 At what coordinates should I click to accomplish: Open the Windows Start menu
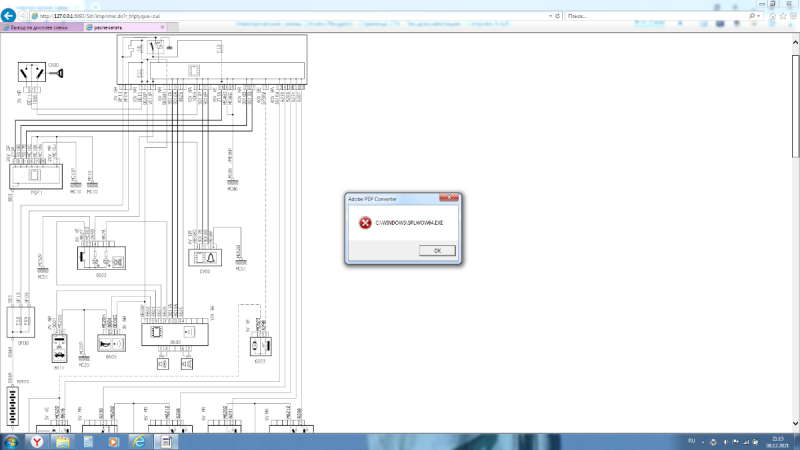[11, 440]
